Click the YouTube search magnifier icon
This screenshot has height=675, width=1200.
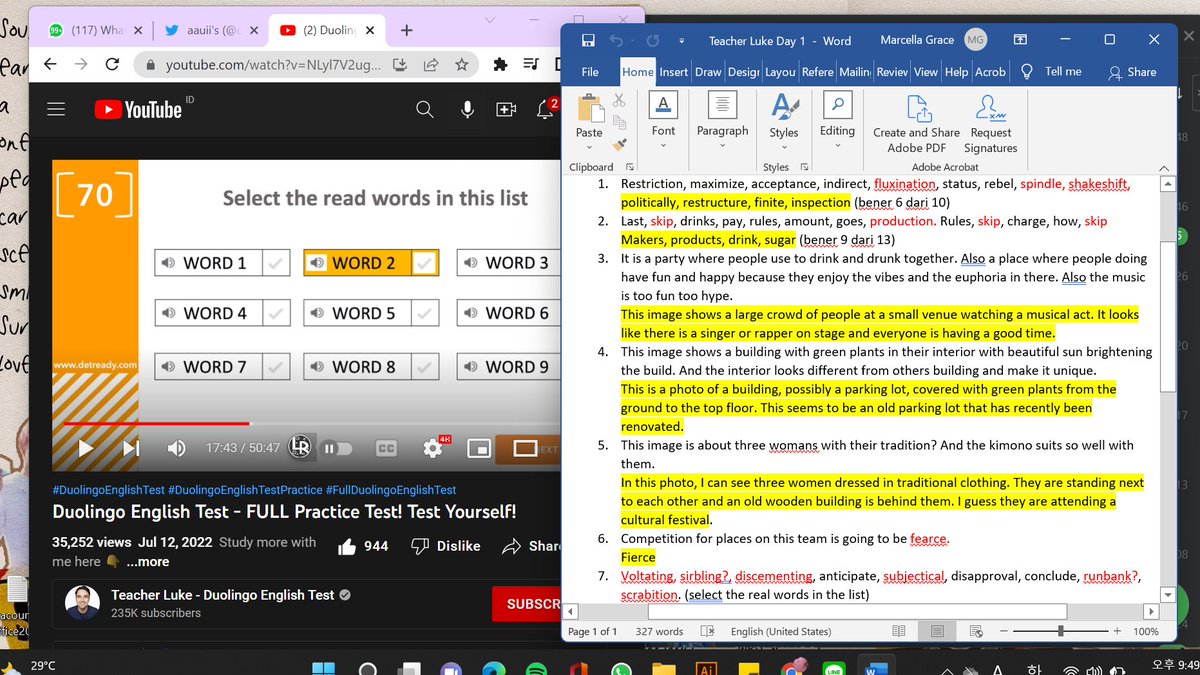pos(425,110)
